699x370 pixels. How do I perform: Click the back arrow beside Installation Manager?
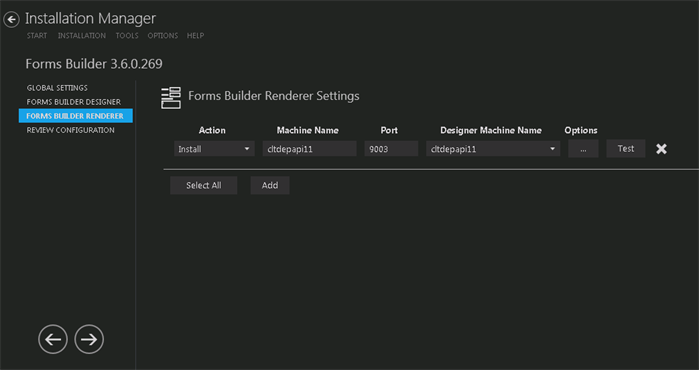(11, 20)
